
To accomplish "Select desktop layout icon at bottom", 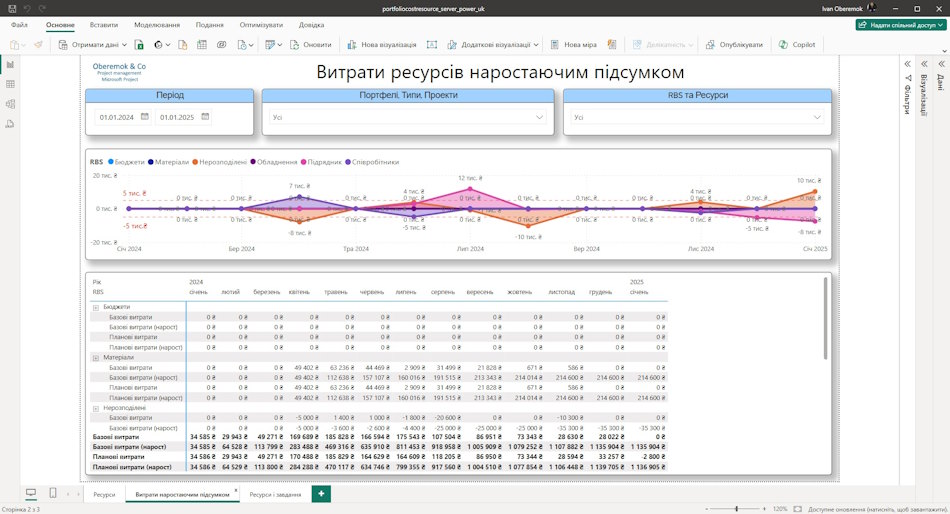I will pos(31,493).
